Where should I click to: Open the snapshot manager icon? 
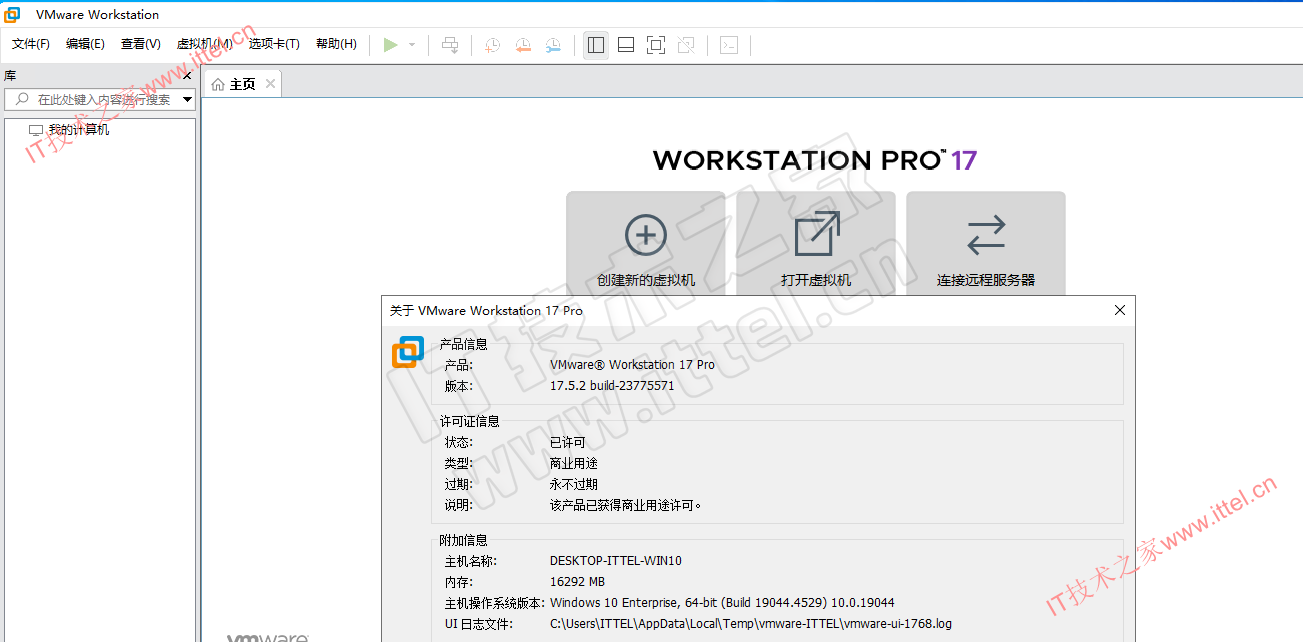pos(553,44)
